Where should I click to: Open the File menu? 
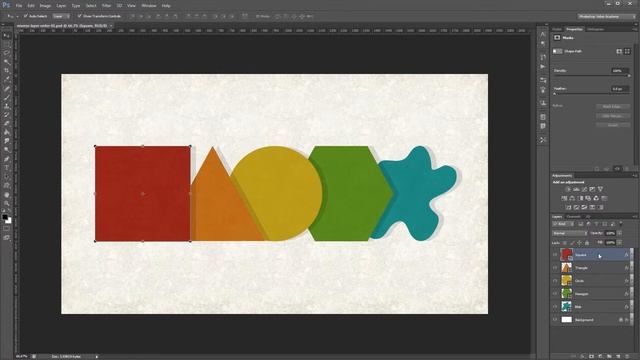tap(19, 6)
